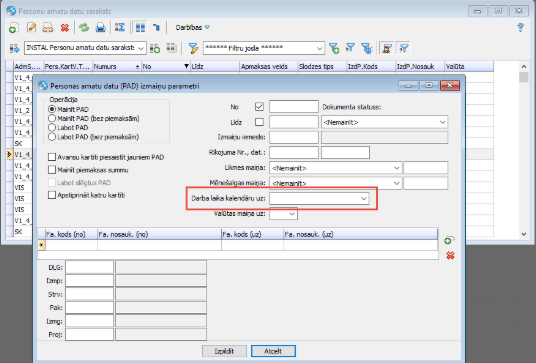Viewport: 536px width, 363px height.
Task: Uncheck the No checkbox
Action: coord(259,107)
